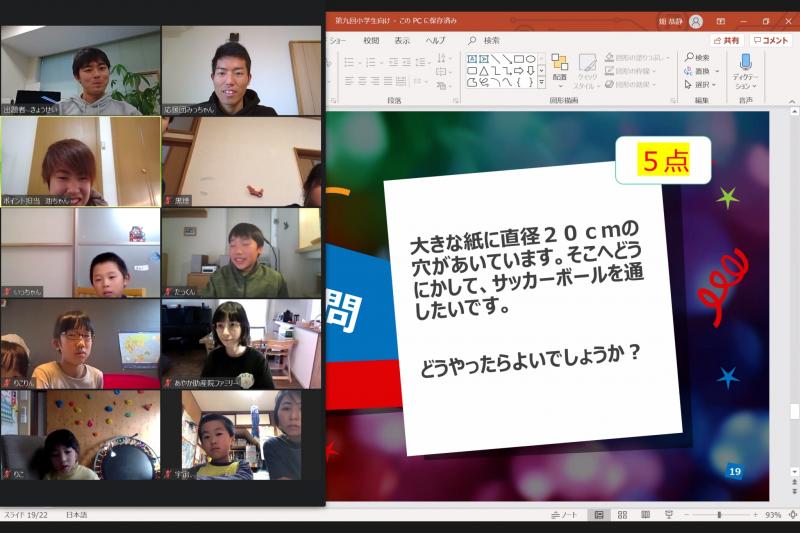Screen dimensions: 800x533
Task: Open the user account profile icon
Action: click(696, 21)
